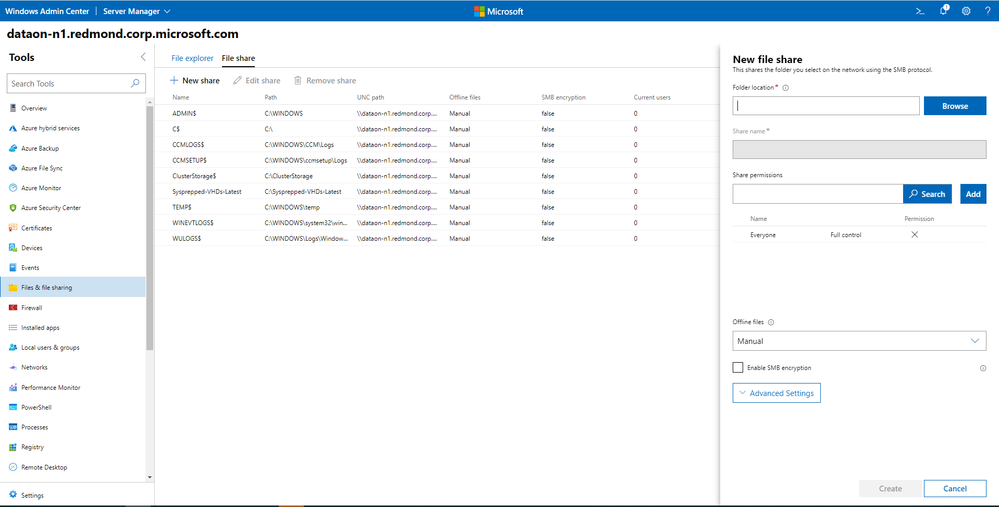Open the Azure File Sync icon
The width and height of the screenshot is (999, 507).
[x=13, y=168]
